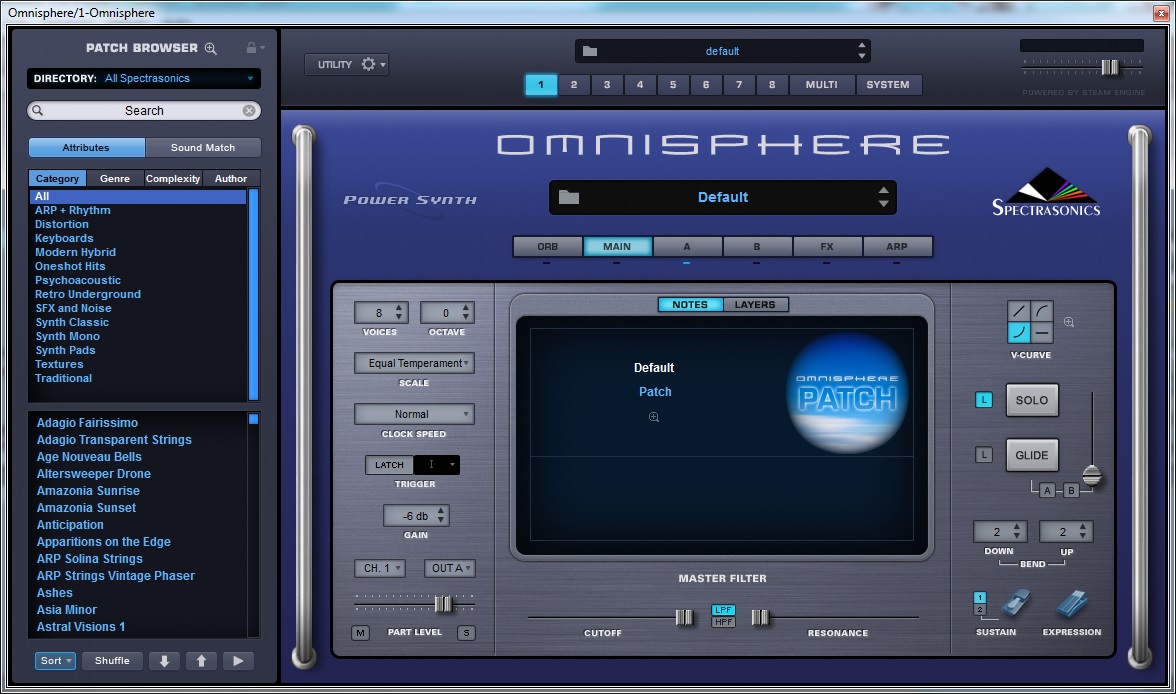Mute the part with M button
This screenshot has width=1176, height=694.
click(361, 633)
